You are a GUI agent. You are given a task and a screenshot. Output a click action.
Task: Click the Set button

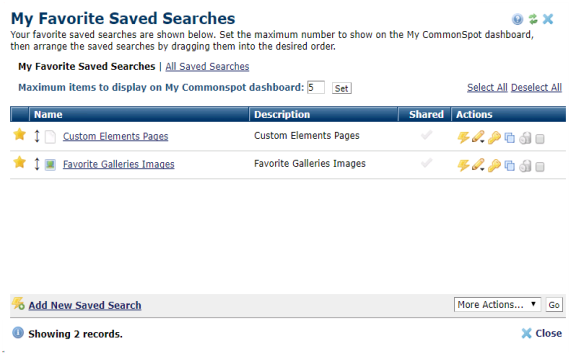[342, 88]
